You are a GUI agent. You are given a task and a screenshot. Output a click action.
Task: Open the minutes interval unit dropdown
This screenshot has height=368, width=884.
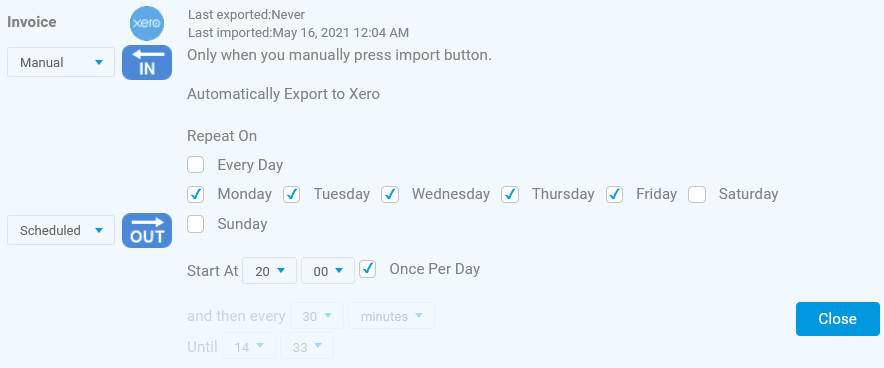pos(391,316)
